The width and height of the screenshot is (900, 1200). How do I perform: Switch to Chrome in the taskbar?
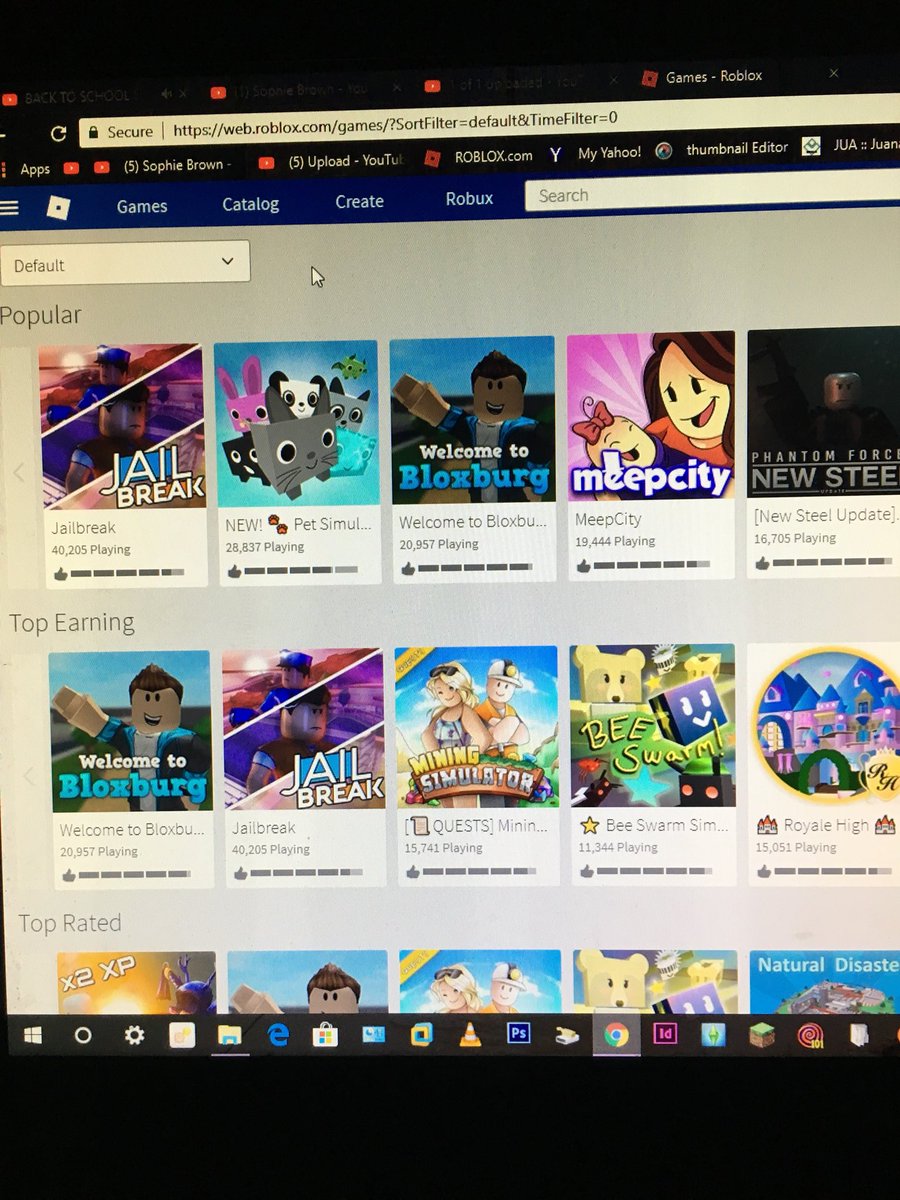(616, 1034)
